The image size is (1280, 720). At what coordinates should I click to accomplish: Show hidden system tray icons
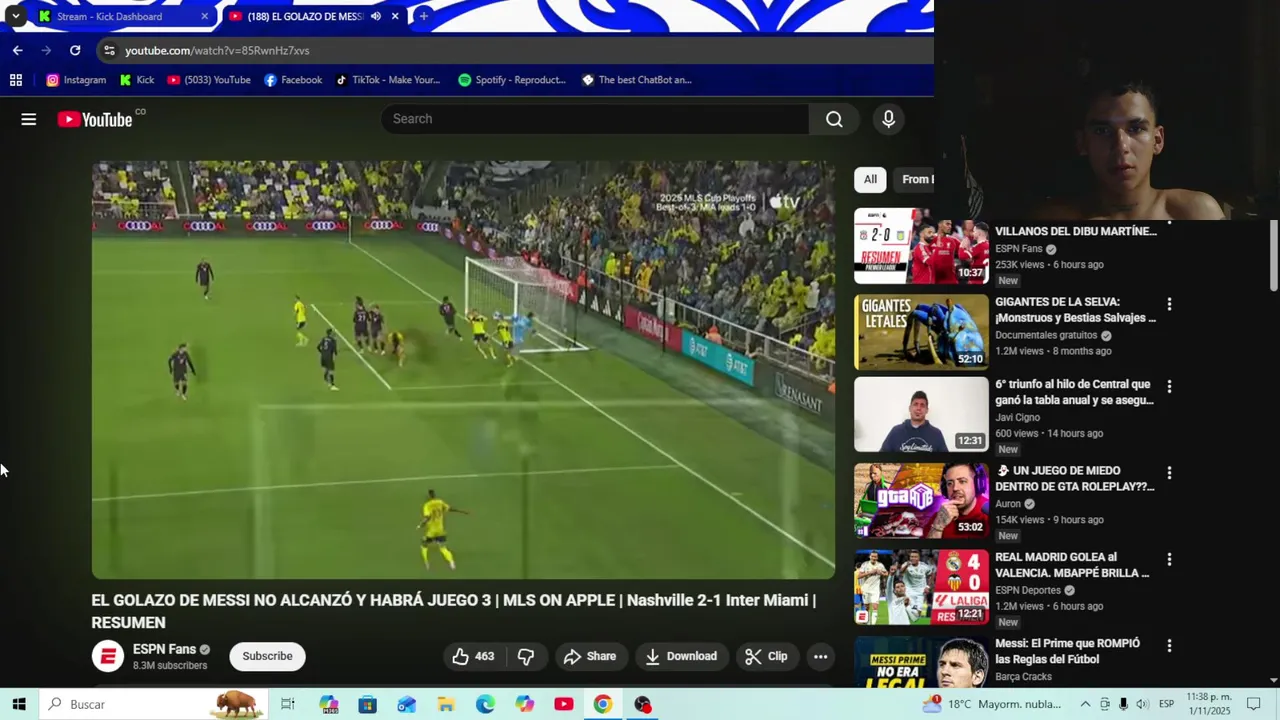[x=1085, y=704]
